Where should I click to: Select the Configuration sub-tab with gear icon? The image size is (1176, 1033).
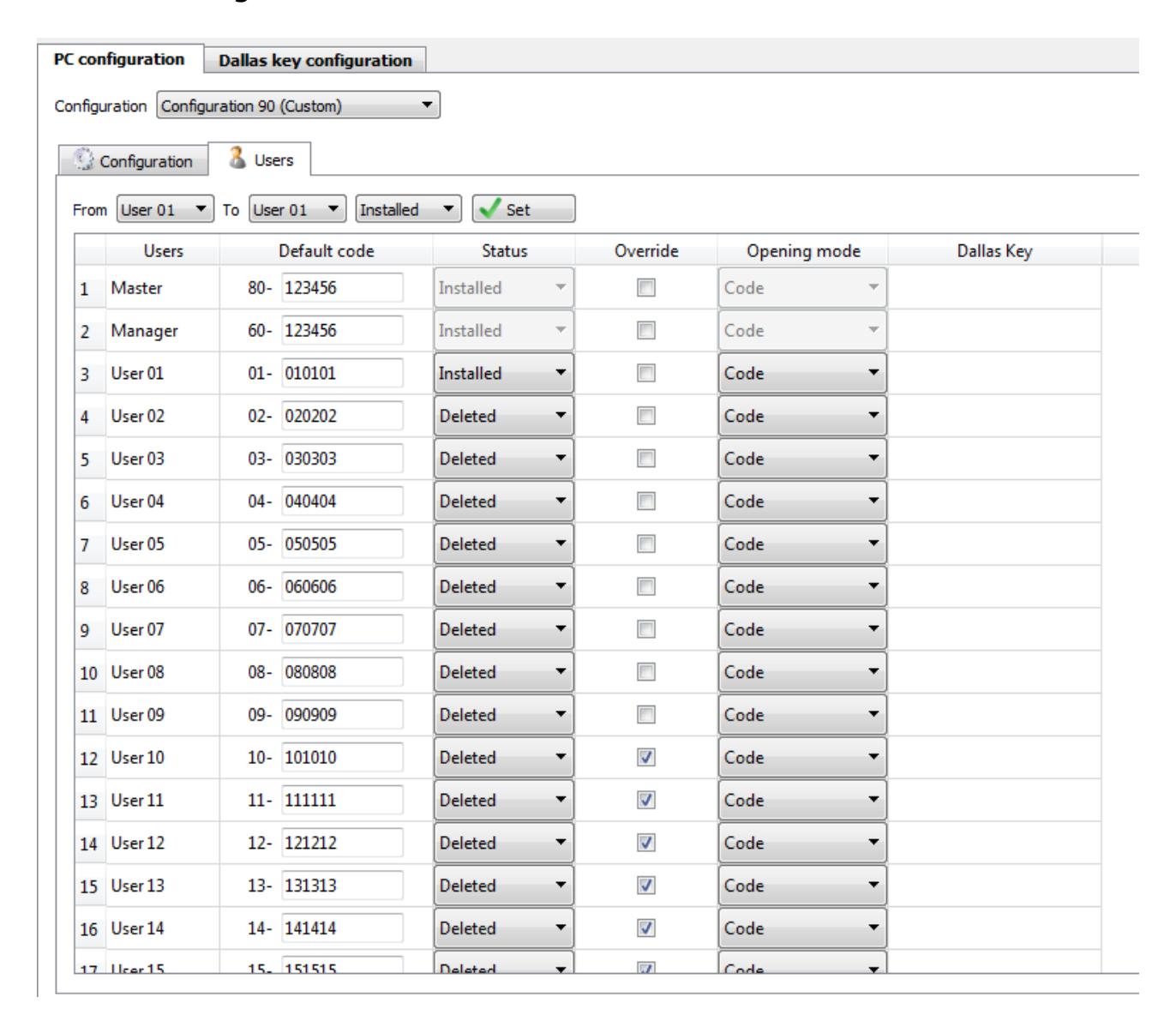[133, 161]
